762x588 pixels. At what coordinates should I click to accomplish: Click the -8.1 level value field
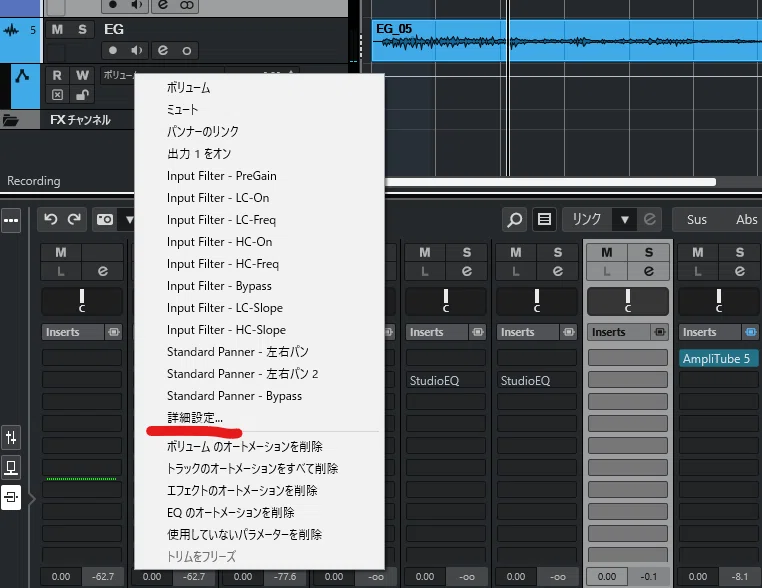740,577
